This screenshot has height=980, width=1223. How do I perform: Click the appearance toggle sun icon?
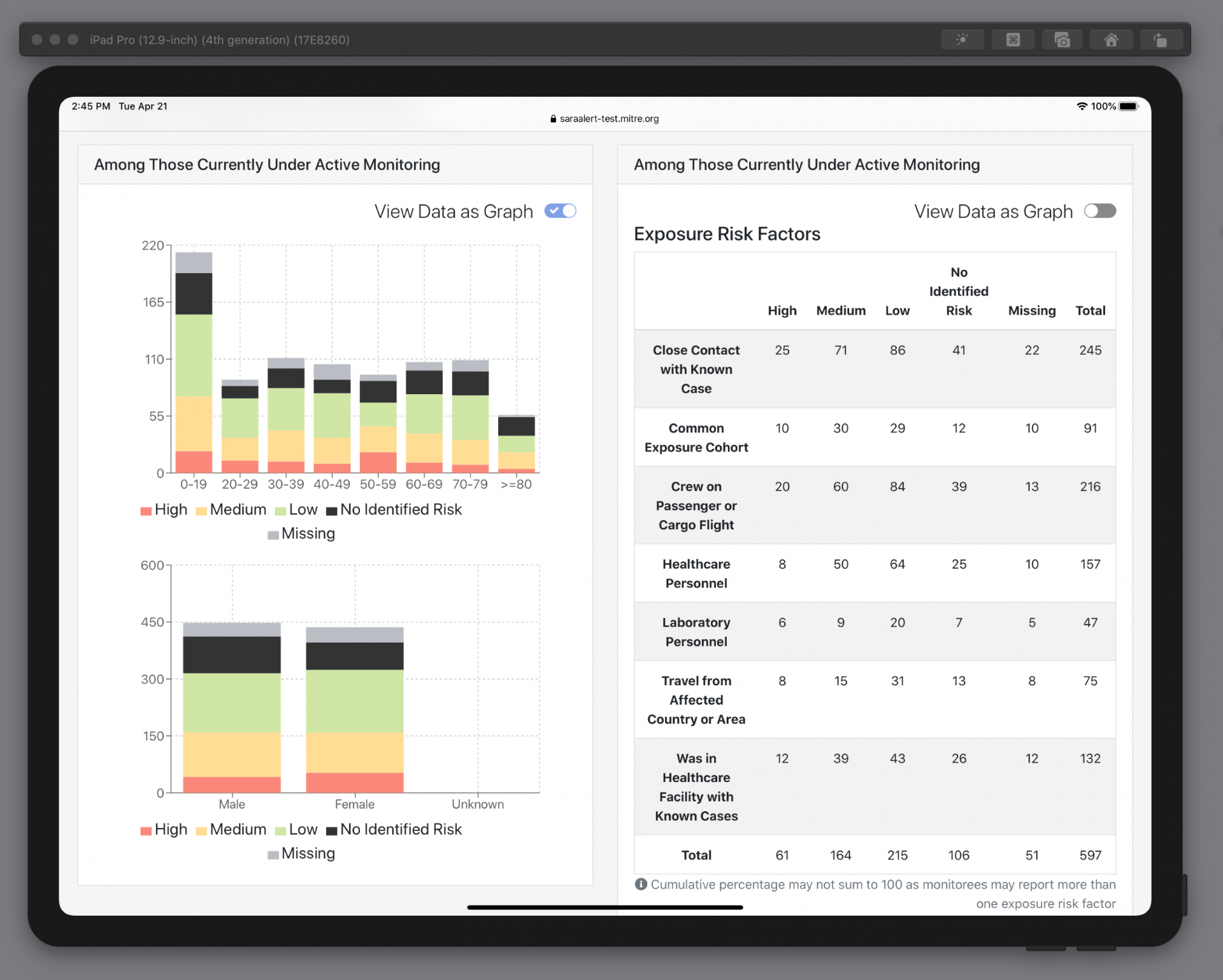click(x=962, y=39)
